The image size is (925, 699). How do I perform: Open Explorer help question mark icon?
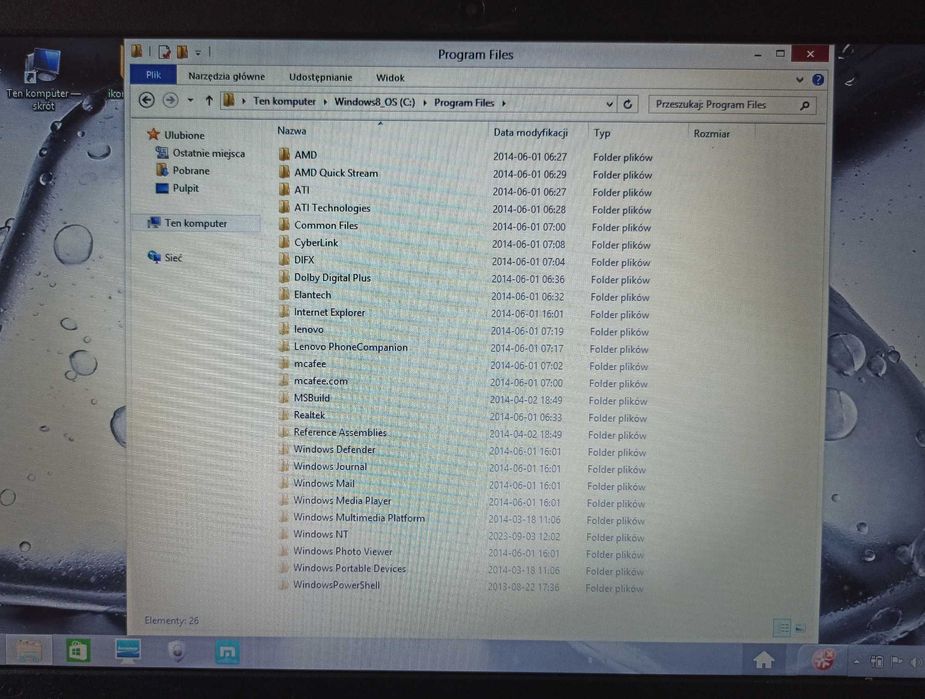tap(818, 80)
